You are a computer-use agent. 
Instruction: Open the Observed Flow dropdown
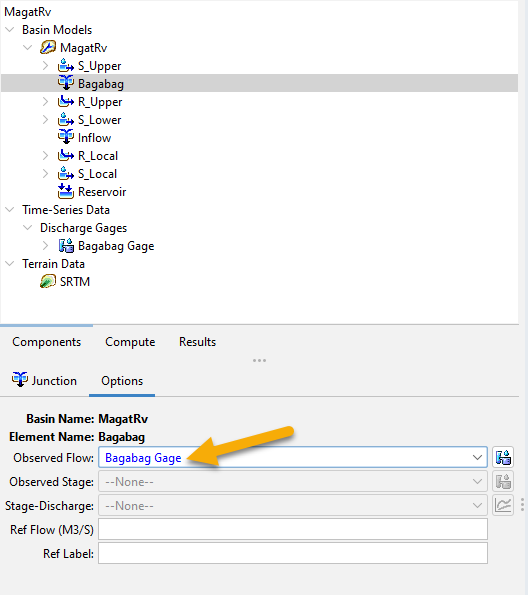(x=293, y=457)
